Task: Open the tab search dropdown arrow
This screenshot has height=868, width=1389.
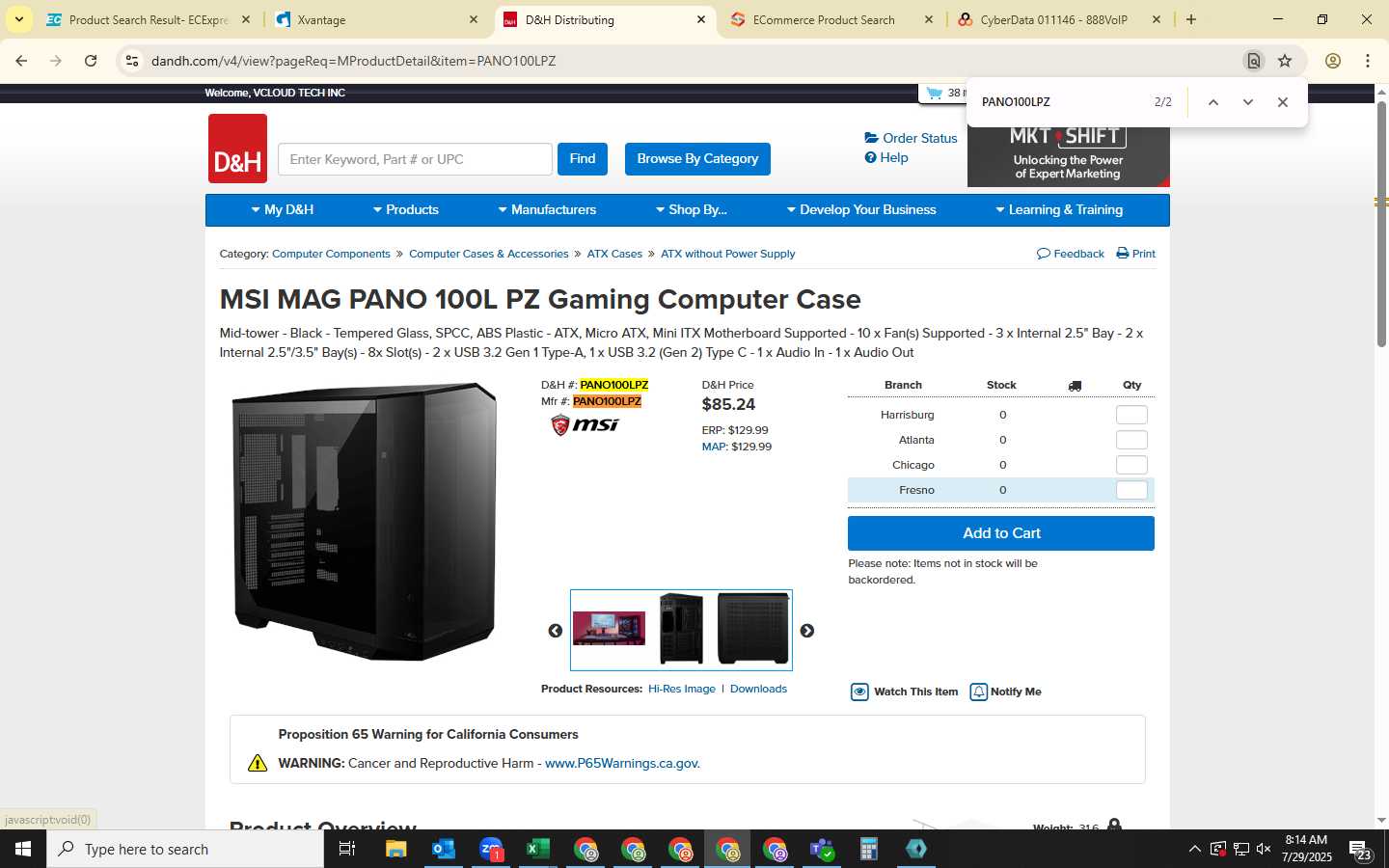Action: (18, 19)
